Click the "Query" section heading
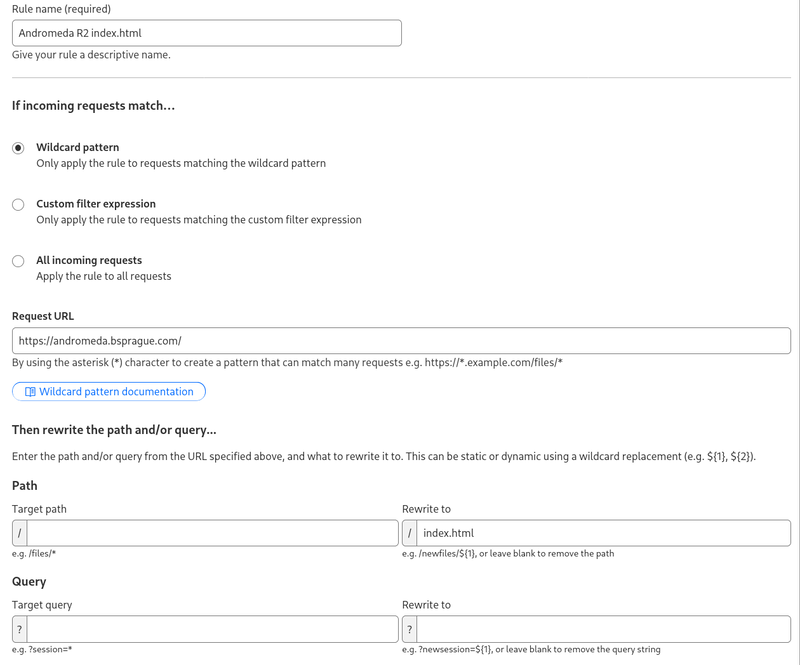 (30, 581)
